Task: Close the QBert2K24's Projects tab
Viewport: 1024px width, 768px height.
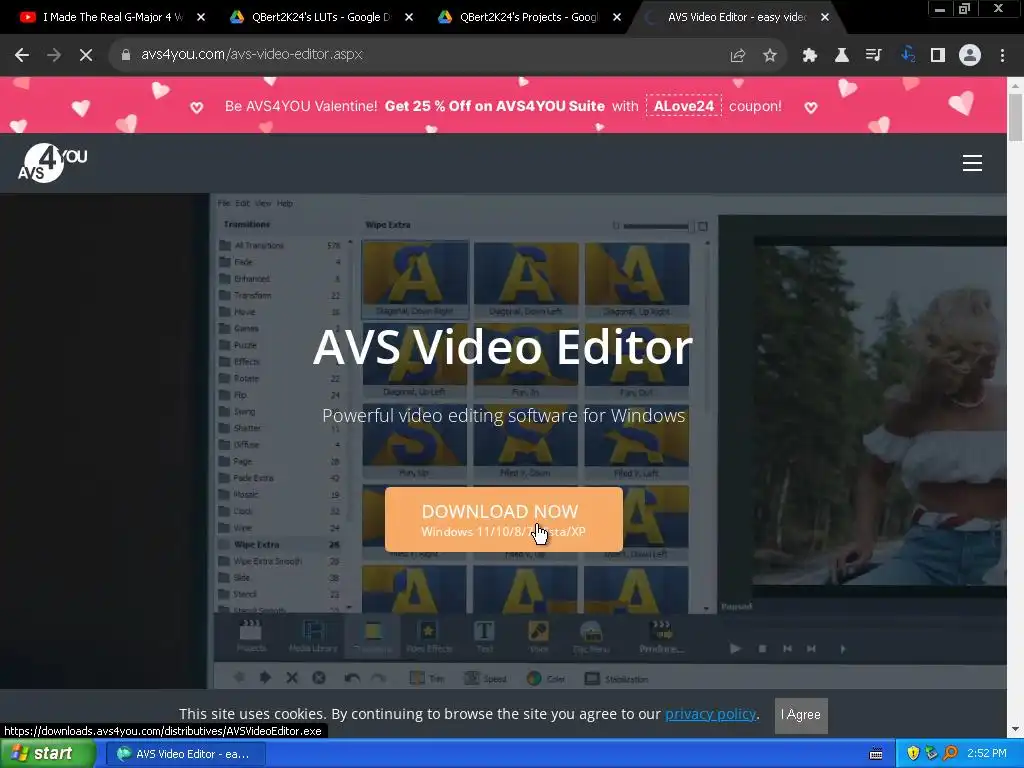Action: (x=617, y=17)
